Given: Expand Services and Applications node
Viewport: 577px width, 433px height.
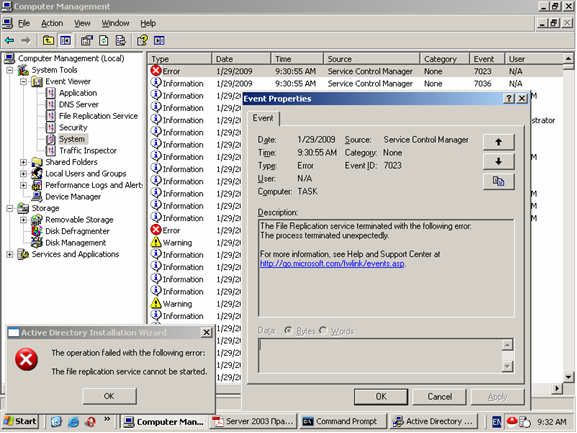Looking at the screenshot, I should 10,254.
